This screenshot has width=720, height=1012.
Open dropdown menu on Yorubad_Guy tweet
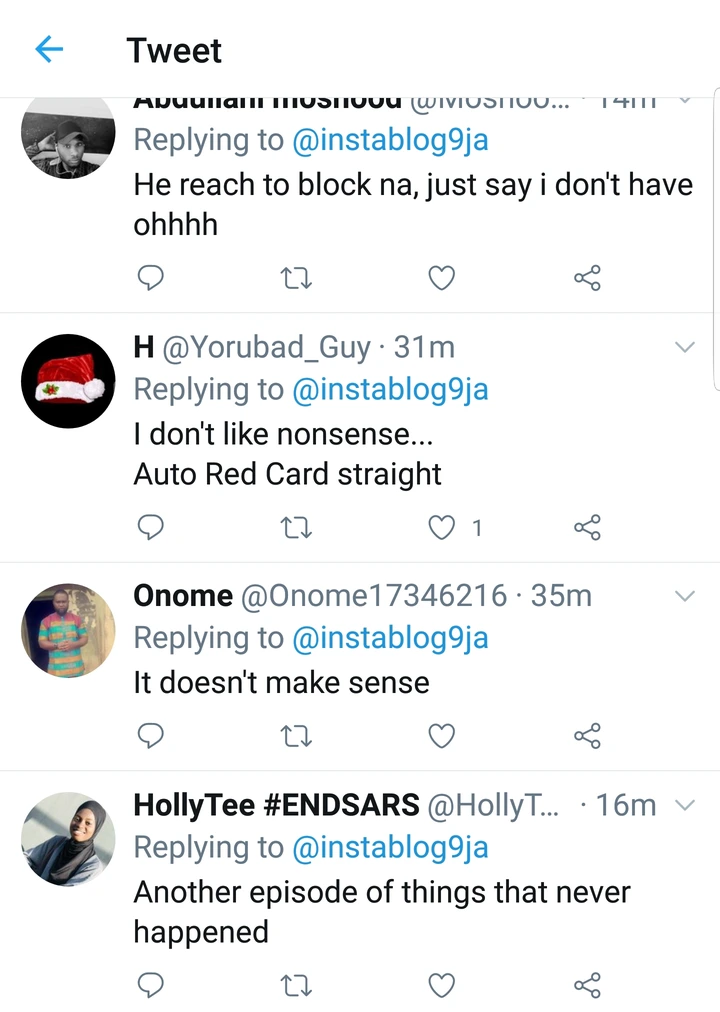(x=685, y=347)
